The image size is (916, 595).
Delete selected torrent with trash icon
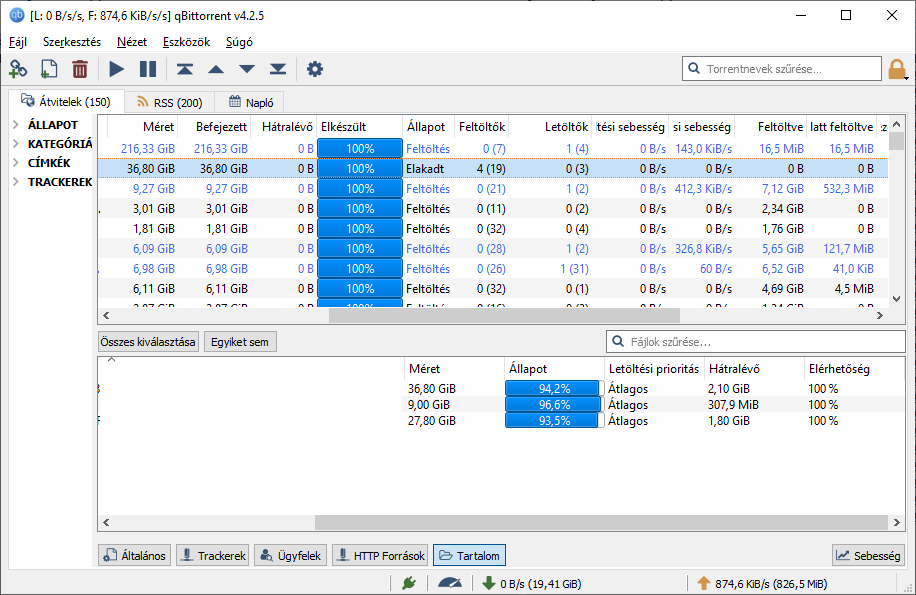(80, 69)
